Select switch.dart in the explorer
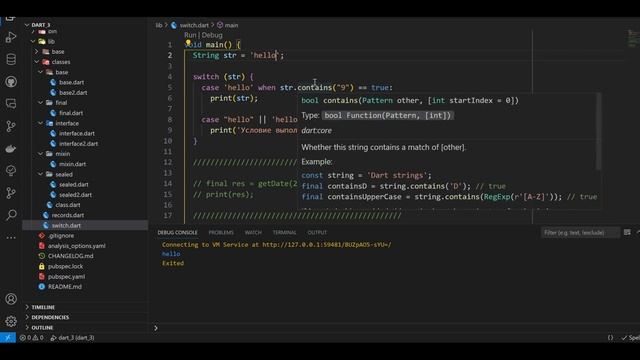640x360 pixels. click(x=85, y=225)
